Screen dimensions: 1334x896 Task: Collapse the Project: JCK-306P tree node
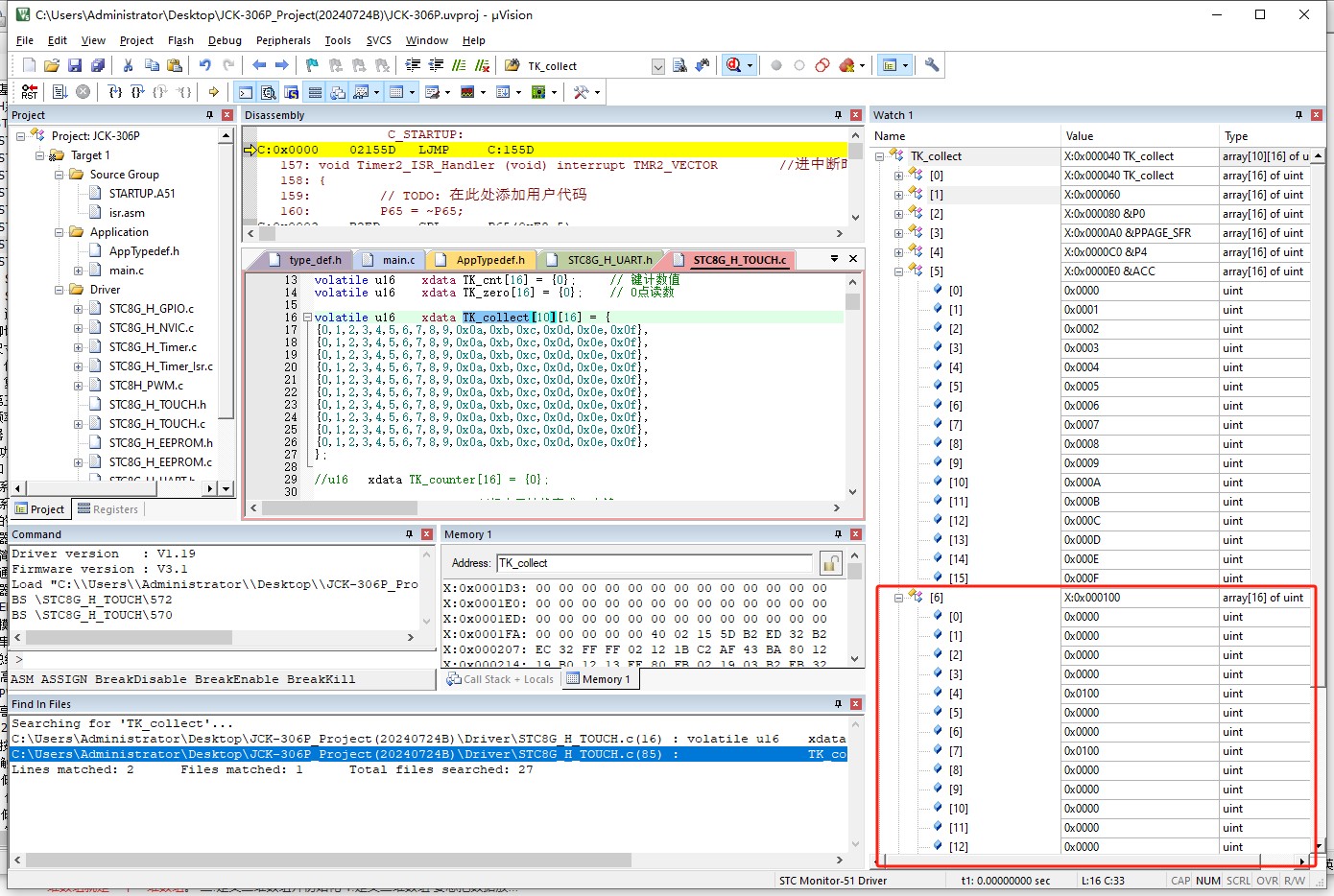21,136
